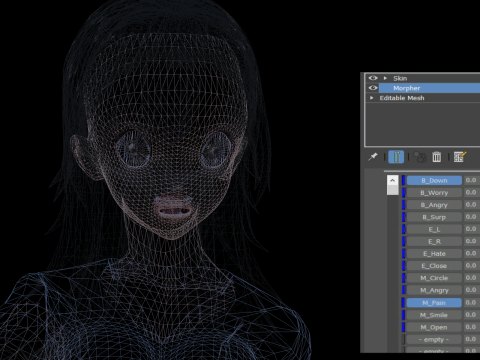Click Make Unique icon
The height and width of the screenshot is (360, 480).
point(420,157)
